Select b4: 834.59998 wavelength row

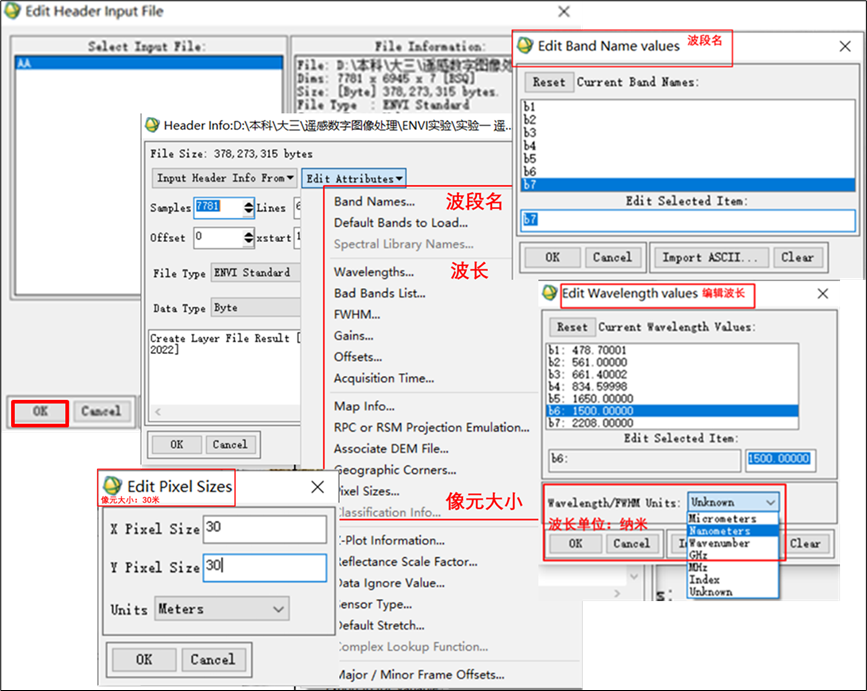pos(672,386)
